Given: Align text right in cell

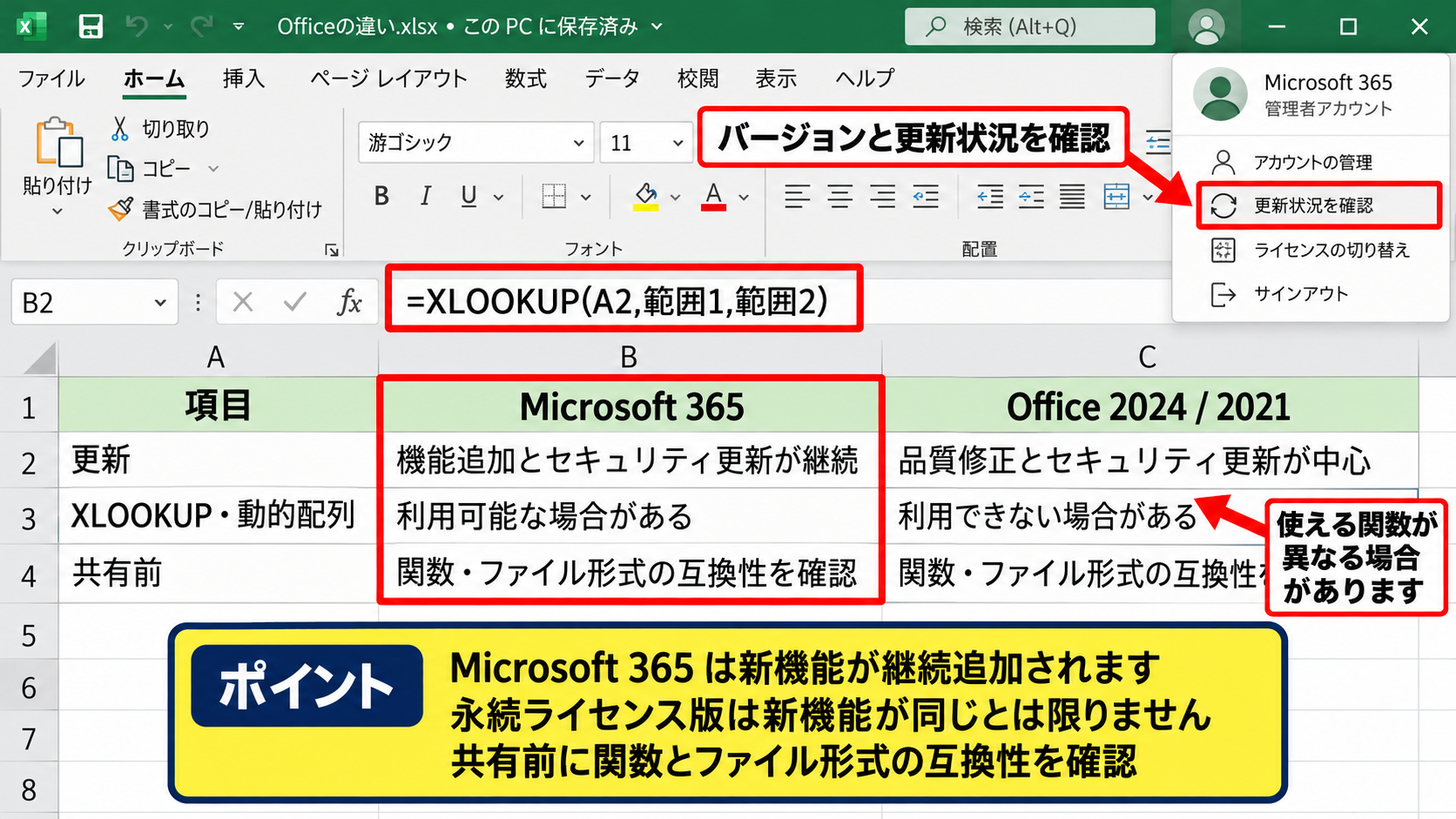Looking at the screenshot, I should (882, 197).
